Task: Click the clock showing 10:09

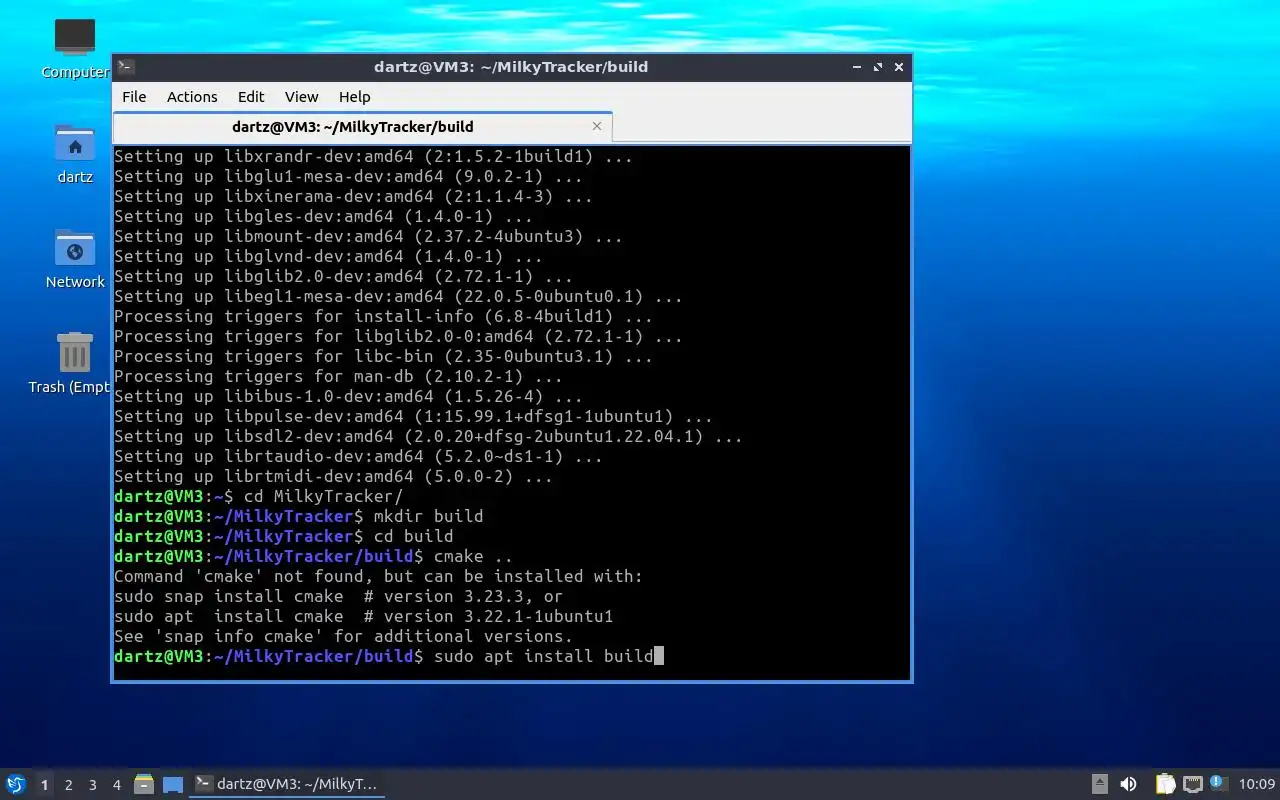Action: coord(1257,784)
